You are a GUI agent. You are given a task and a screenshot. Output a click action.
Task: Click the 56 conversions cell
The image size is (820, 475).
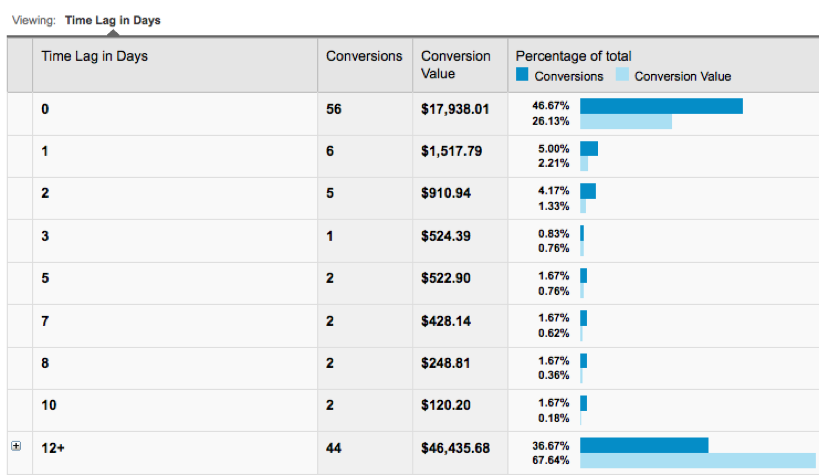click(x=334, y=109)
